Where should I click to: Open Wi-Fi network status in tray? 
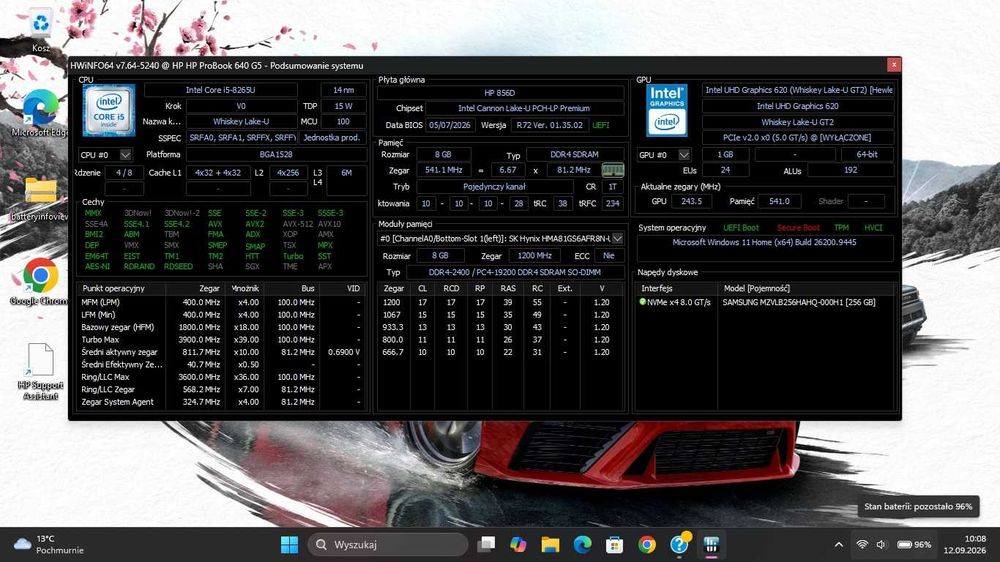click(862, 545)
